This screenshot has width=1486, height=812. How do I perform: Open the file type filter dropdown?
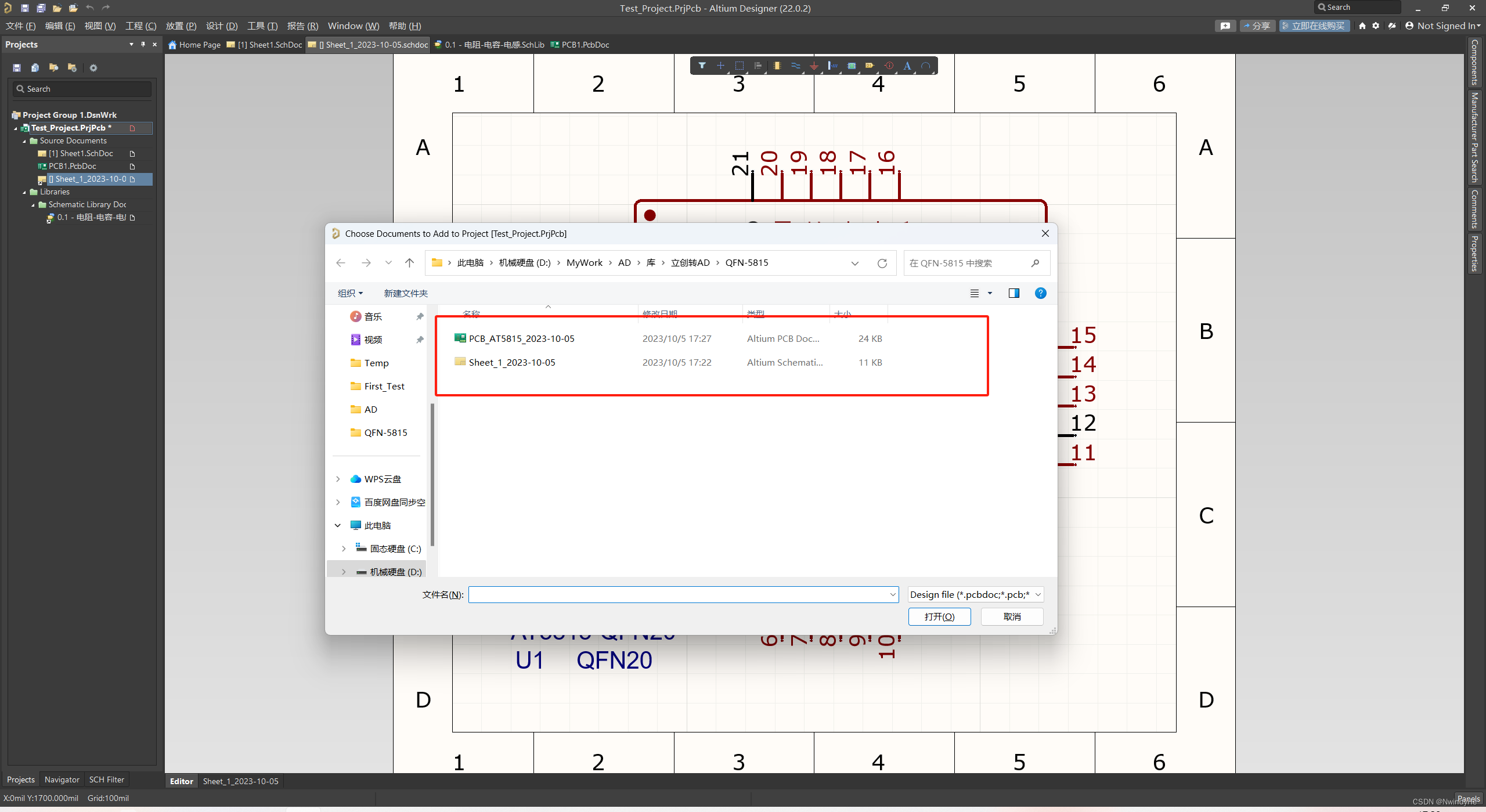(976, 594)
